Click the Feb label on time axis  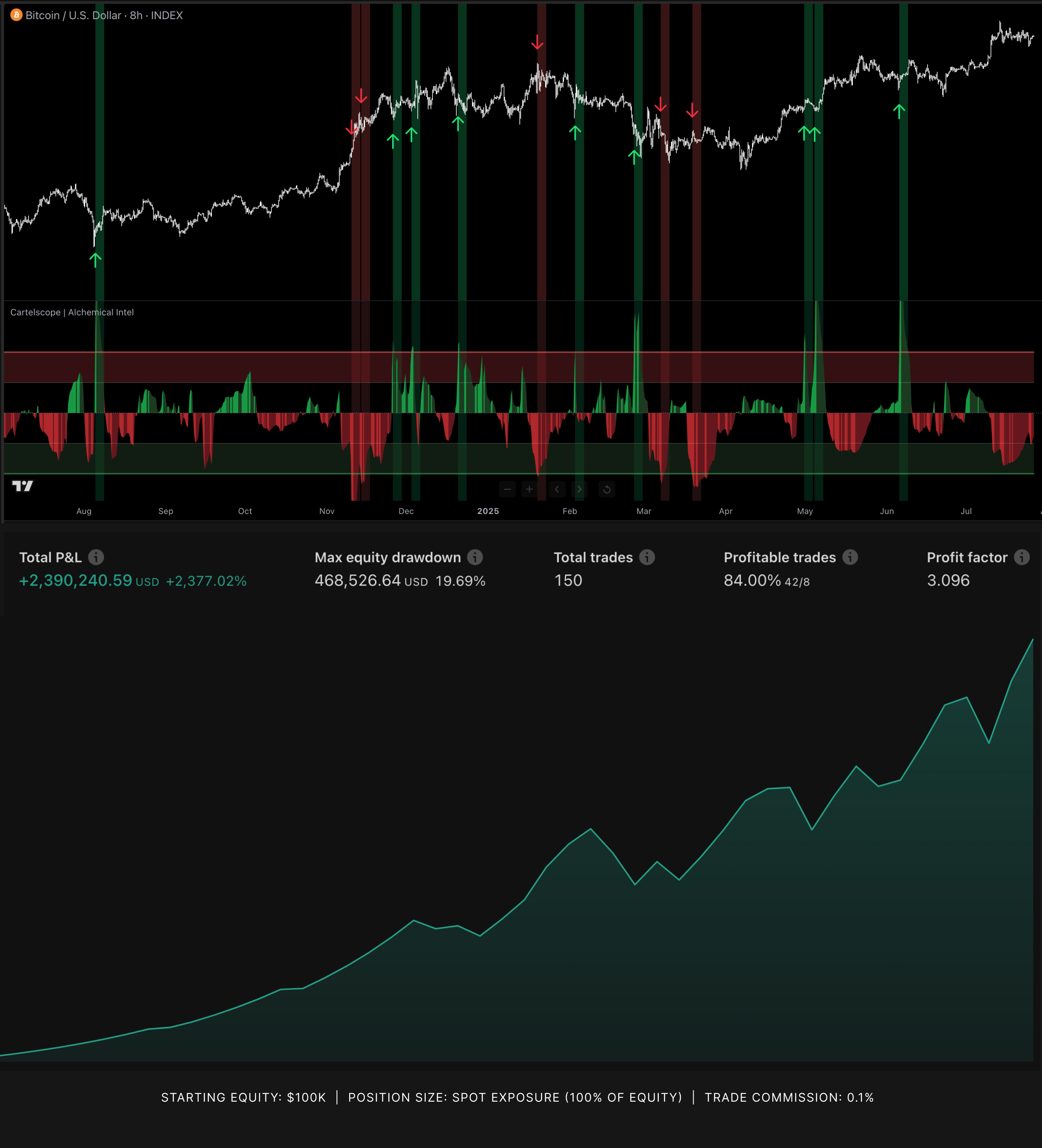pyautogui.click(x=570, y=511)
